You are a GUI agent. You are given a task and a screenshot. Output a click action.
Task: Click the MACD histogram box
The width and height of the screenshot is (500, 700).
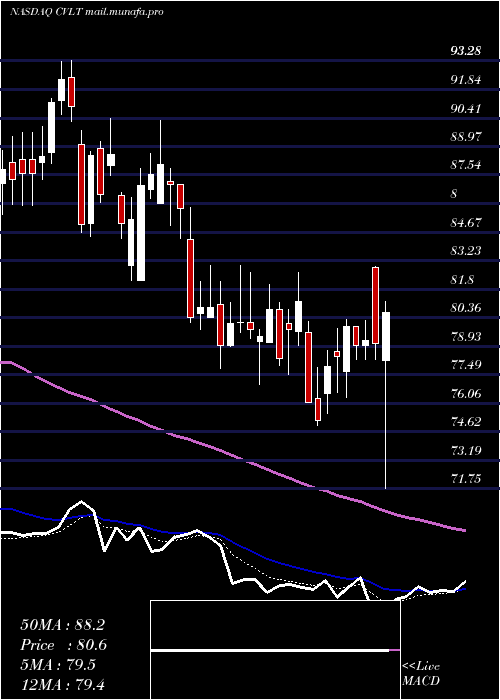[x=275, y=650]
